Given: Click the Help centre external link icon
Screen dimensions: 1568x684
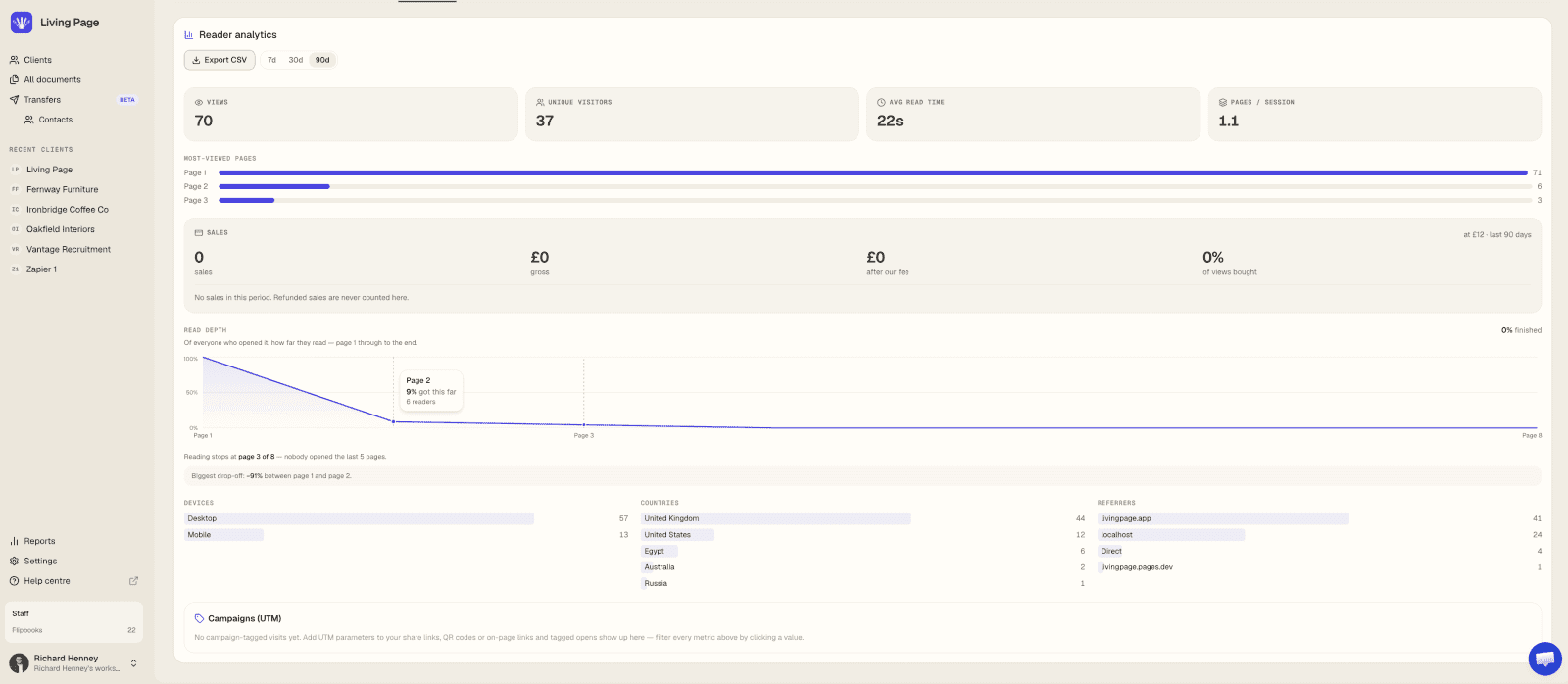Looking at the screenshot, I should point(134,581).
